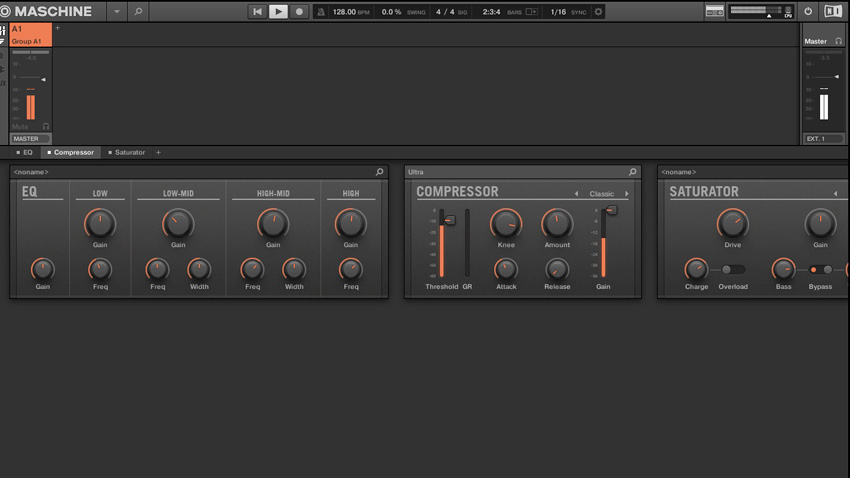Click the Compressor Ultra preset name

tap(416, 172)
